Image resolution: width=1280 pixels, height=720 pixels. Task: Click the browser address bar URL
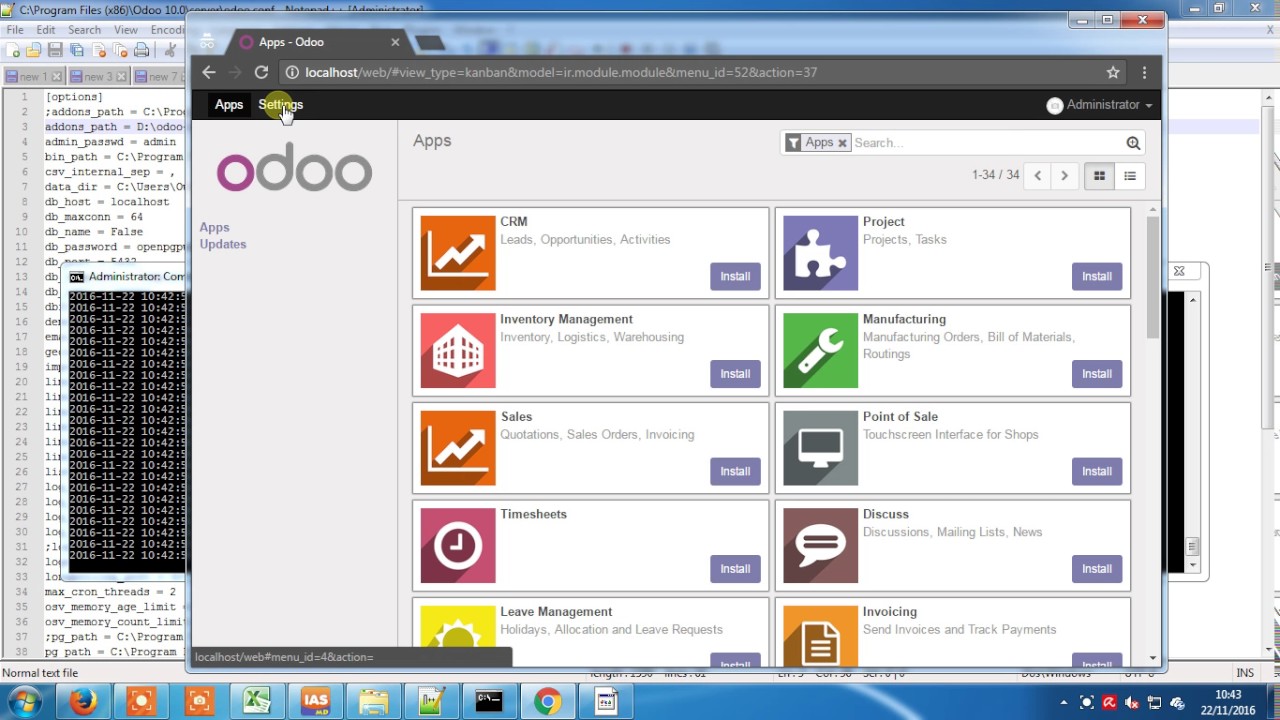point(561,72)
